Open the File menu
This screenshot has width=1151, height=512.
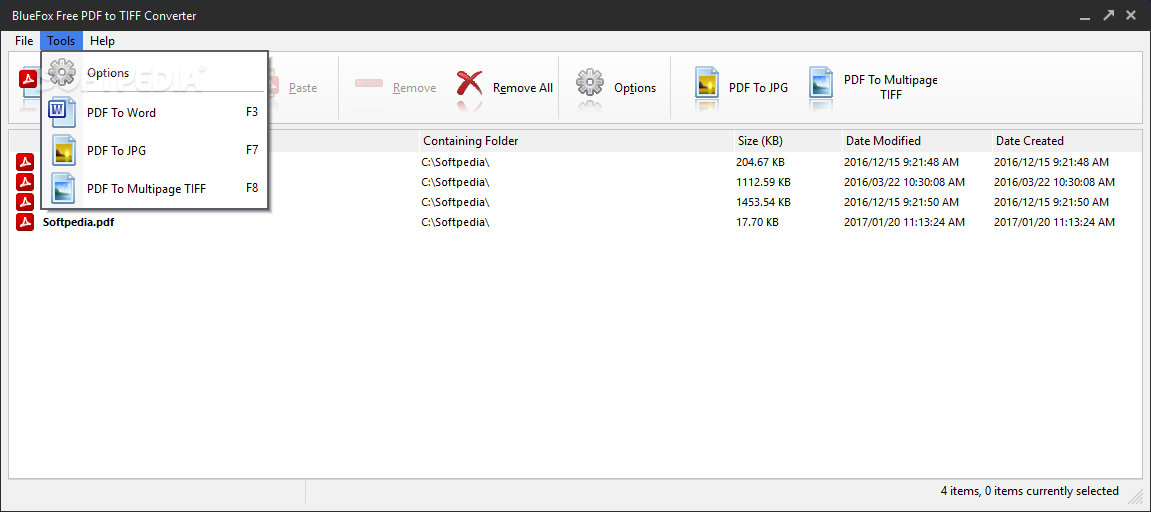pos(23,40)
